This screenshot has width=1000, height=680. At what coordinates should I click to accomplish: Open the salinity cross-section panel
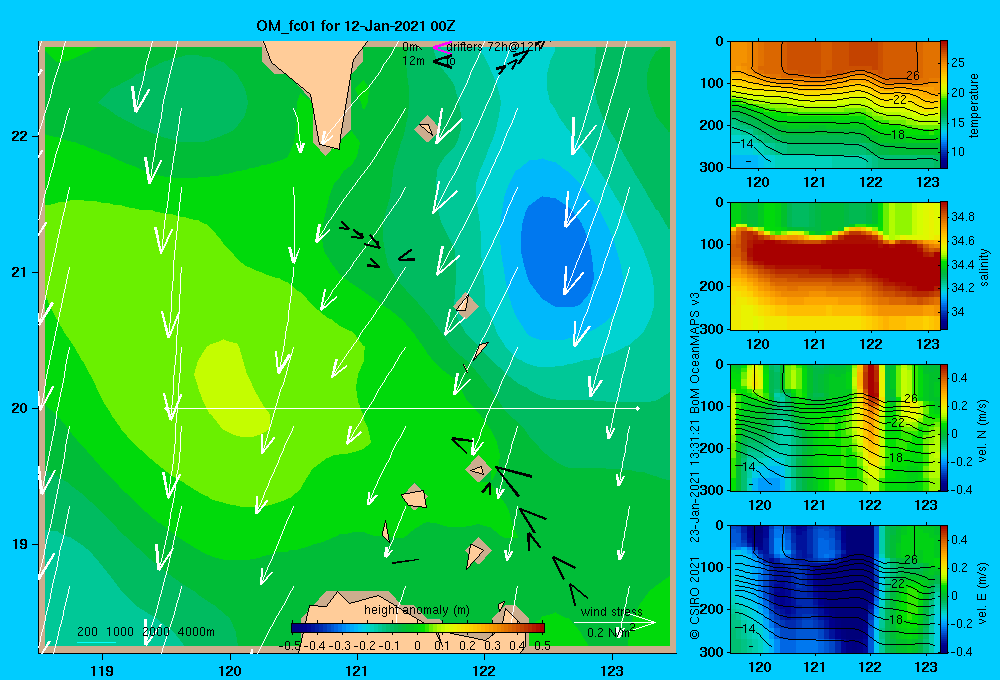834,265
